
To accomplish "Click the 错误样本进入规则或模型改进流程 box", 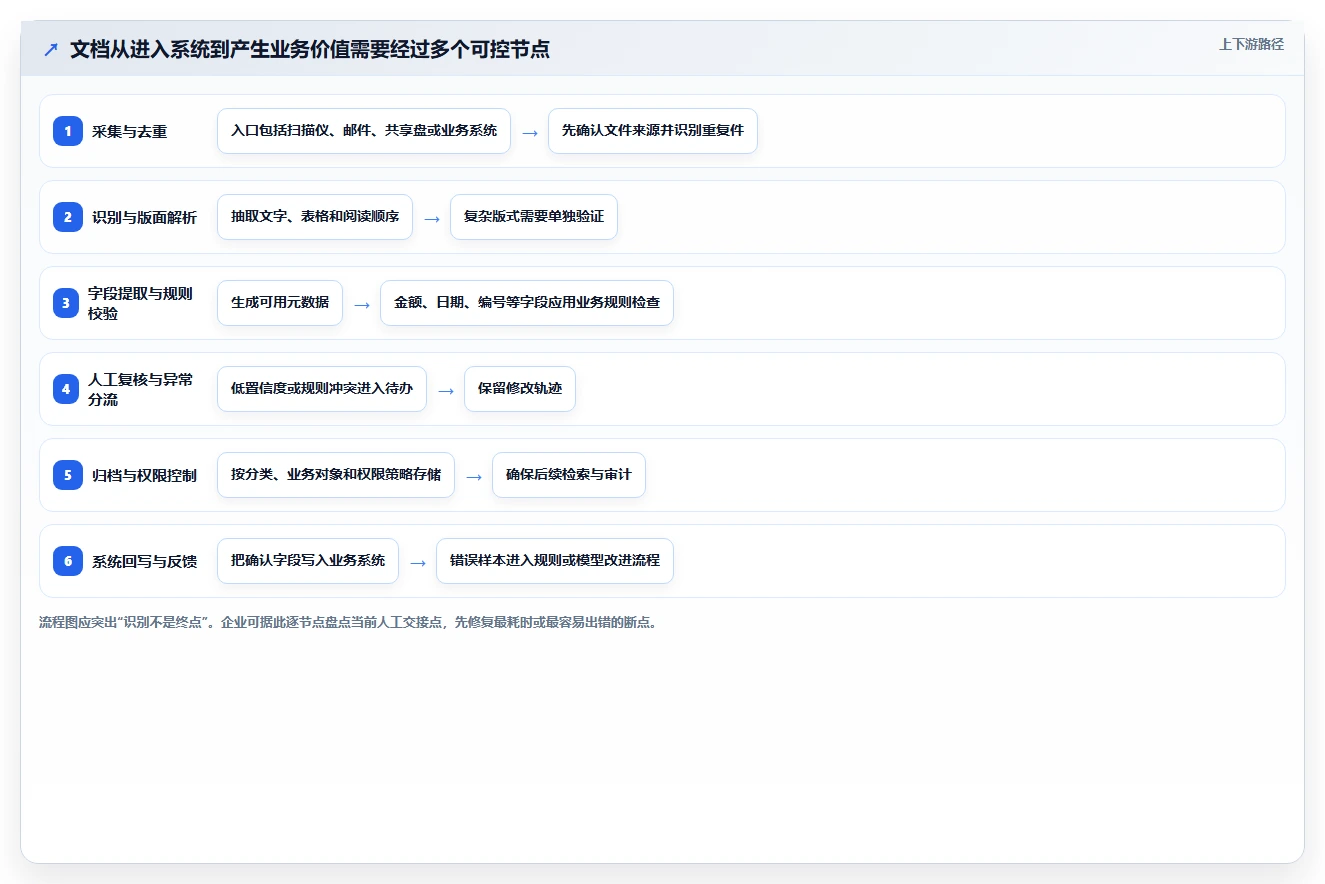I will tap(555, 561).
